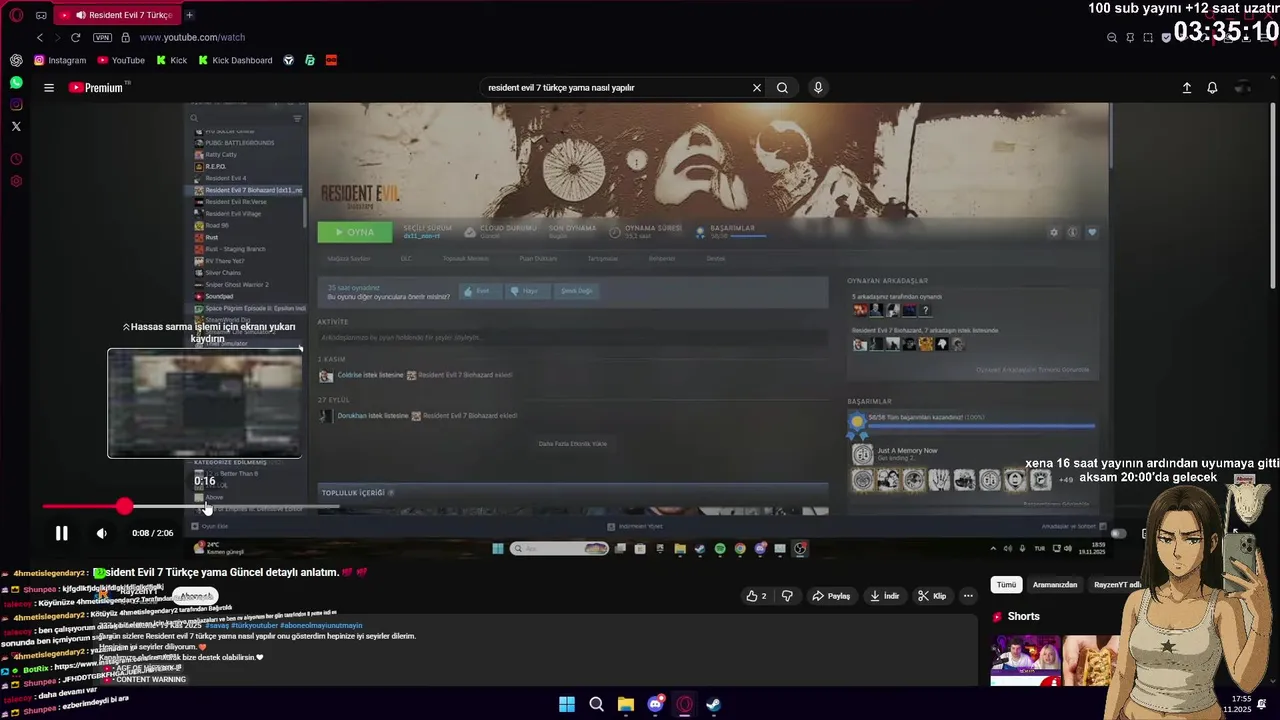
Task: Switch to the Resident Evil 7 Türkçe tab
Action: pyautogui.click(x=118, y=15)
